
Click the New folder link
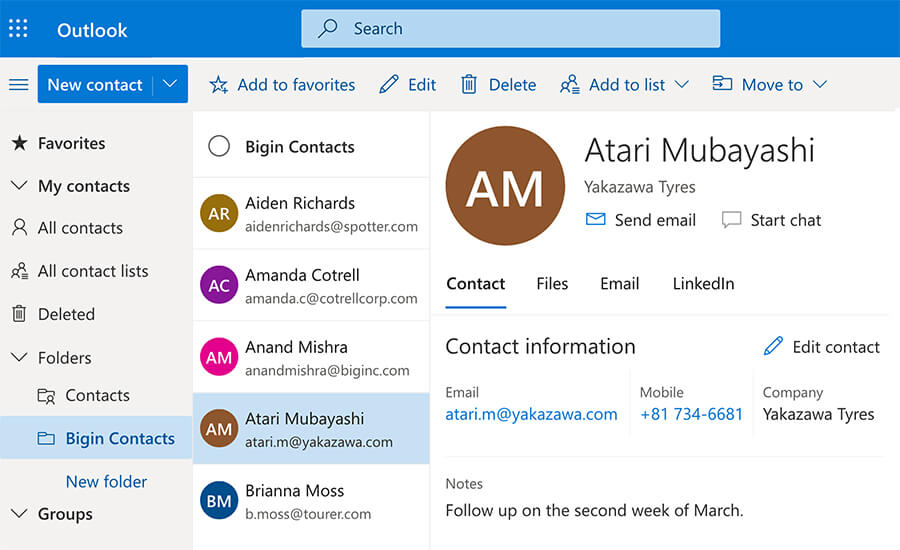point(106,482)
